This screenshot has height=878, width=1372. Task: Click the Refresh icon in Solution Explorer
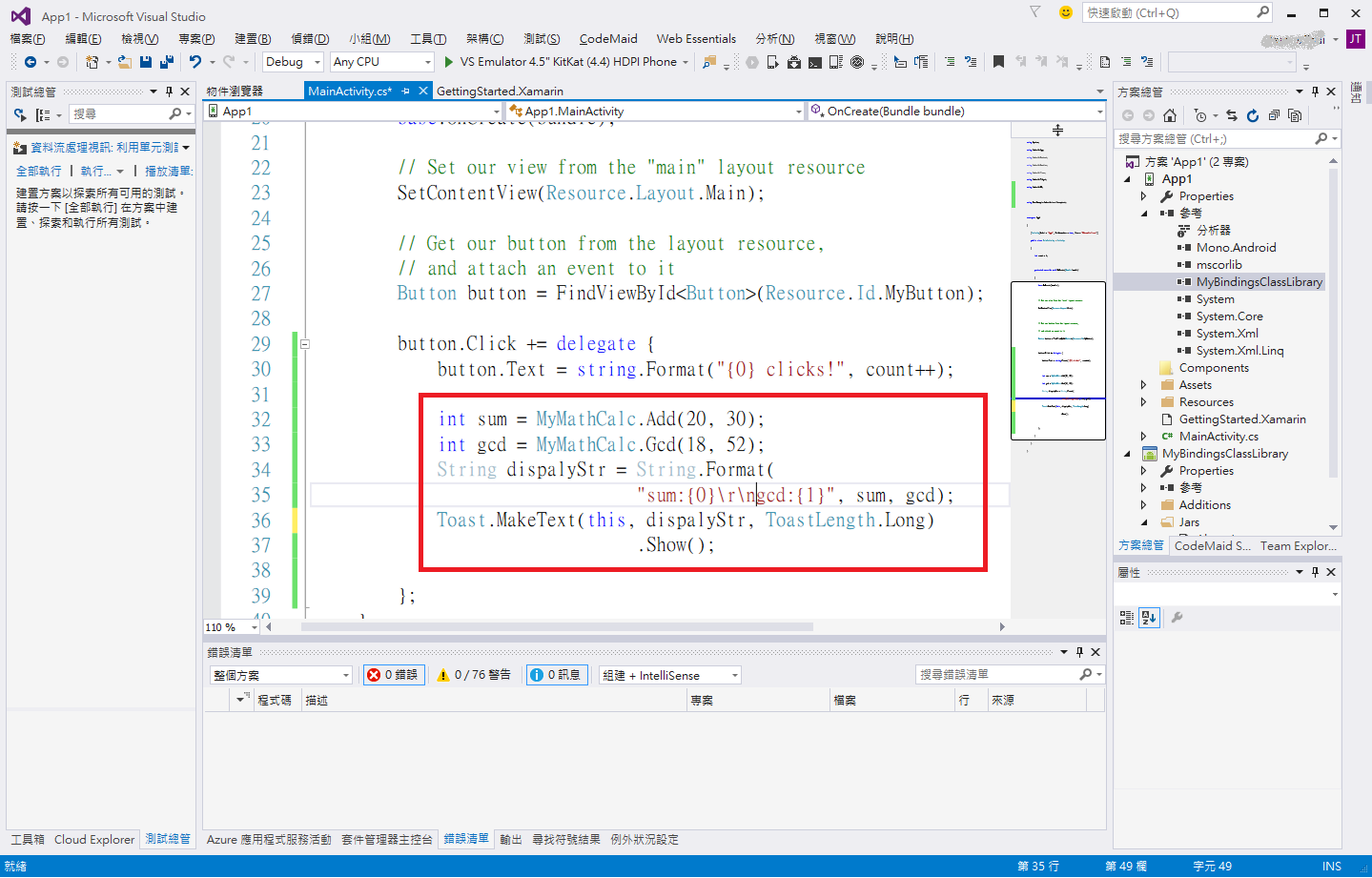tap(1253, 115)
